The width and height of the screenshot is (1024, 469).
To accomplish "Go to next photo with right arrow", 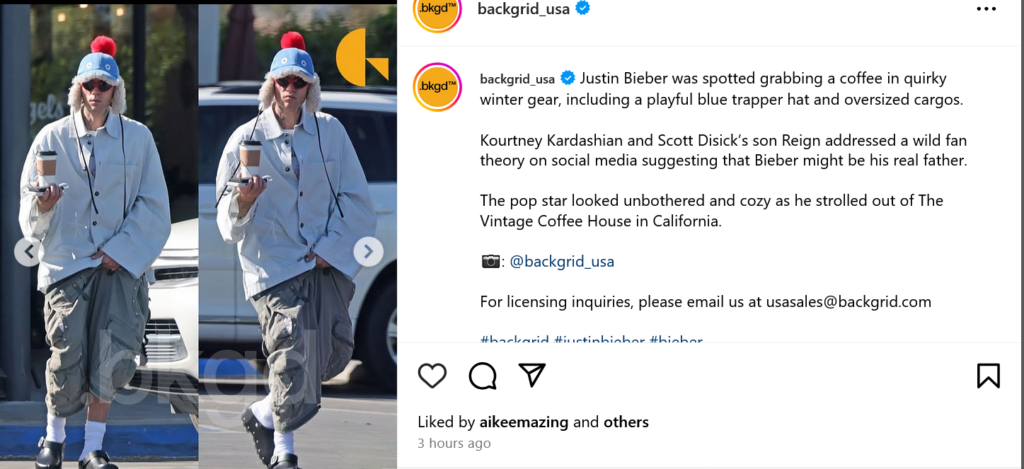I will (x=368, y=251).
